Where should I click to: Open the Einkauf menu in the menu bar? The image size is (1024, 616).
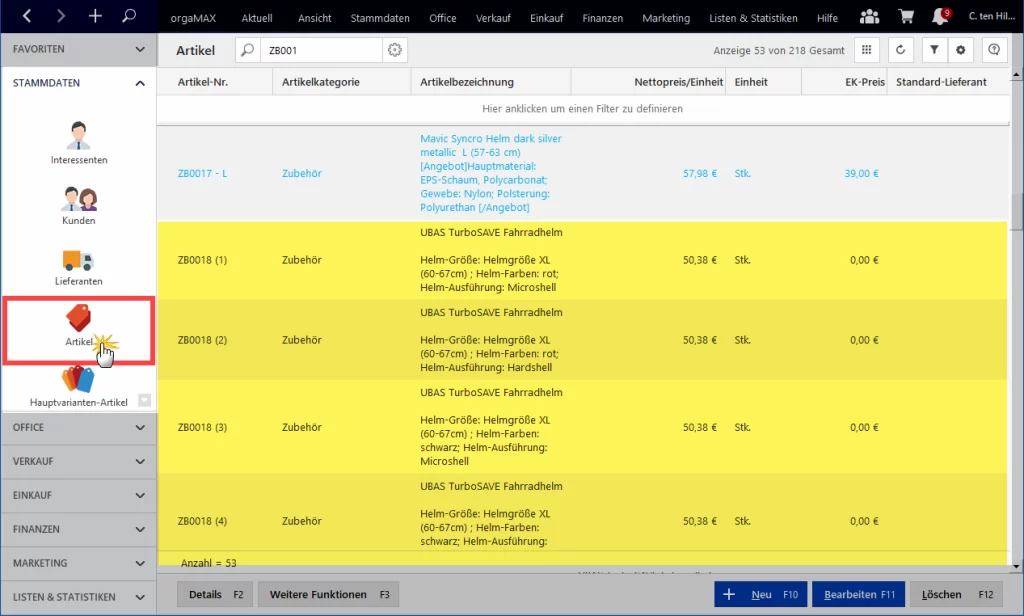point(547,18)
